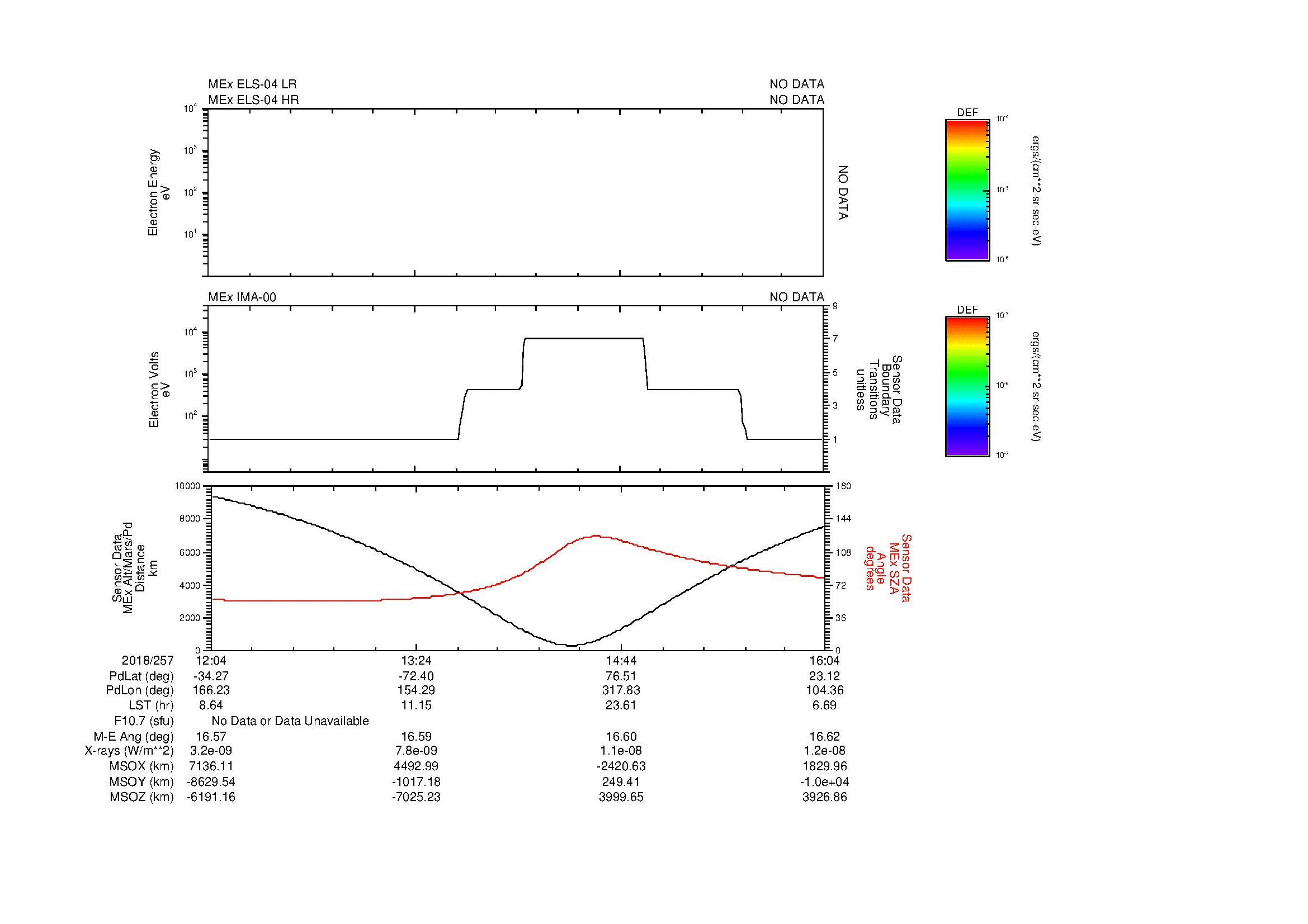The image size is (1308, 924).
Task: Click the MSOX value '-2420.63'
Action: pos(621,767)
